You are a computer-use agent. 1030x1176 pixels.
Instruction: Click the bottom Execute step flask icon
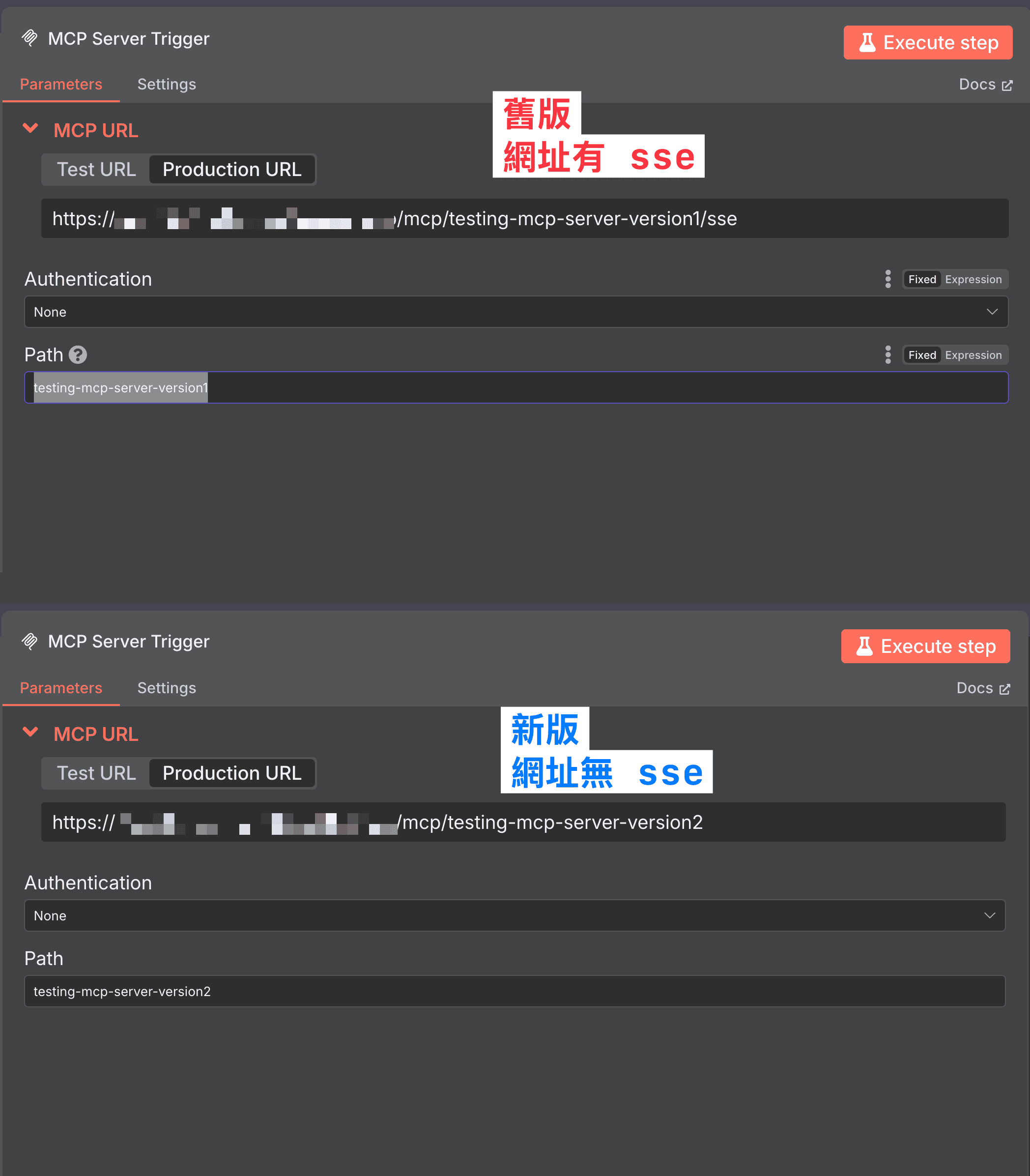(864, 646)
